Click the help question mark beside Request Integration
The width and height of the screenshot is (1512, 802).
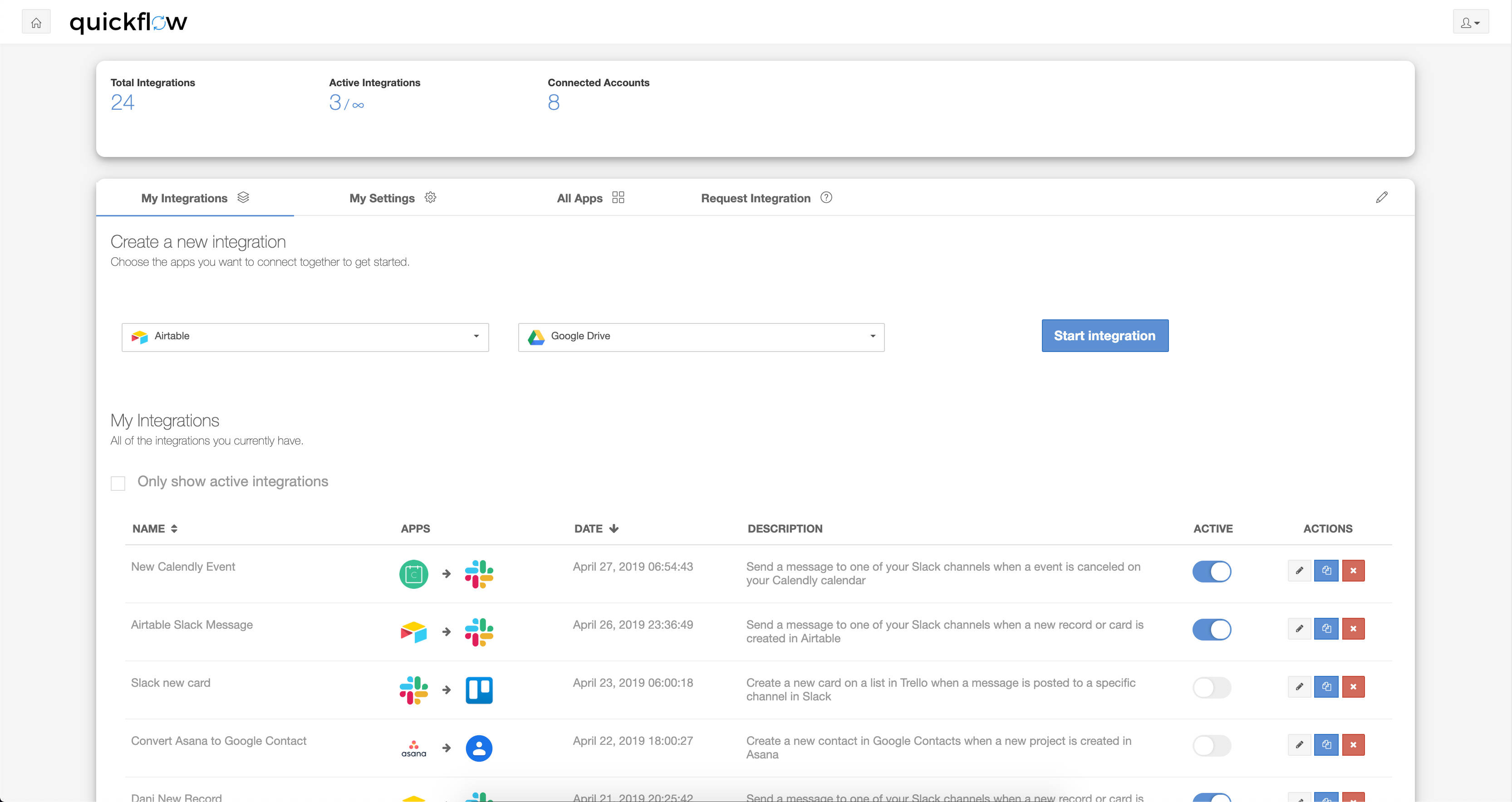[826, 198]
